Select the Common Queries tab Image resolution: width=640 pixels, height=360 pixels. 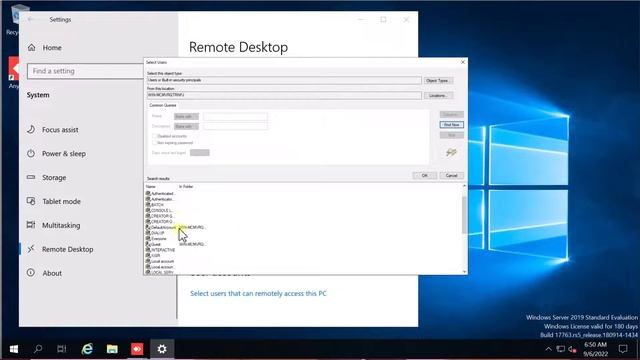(162, 105)
